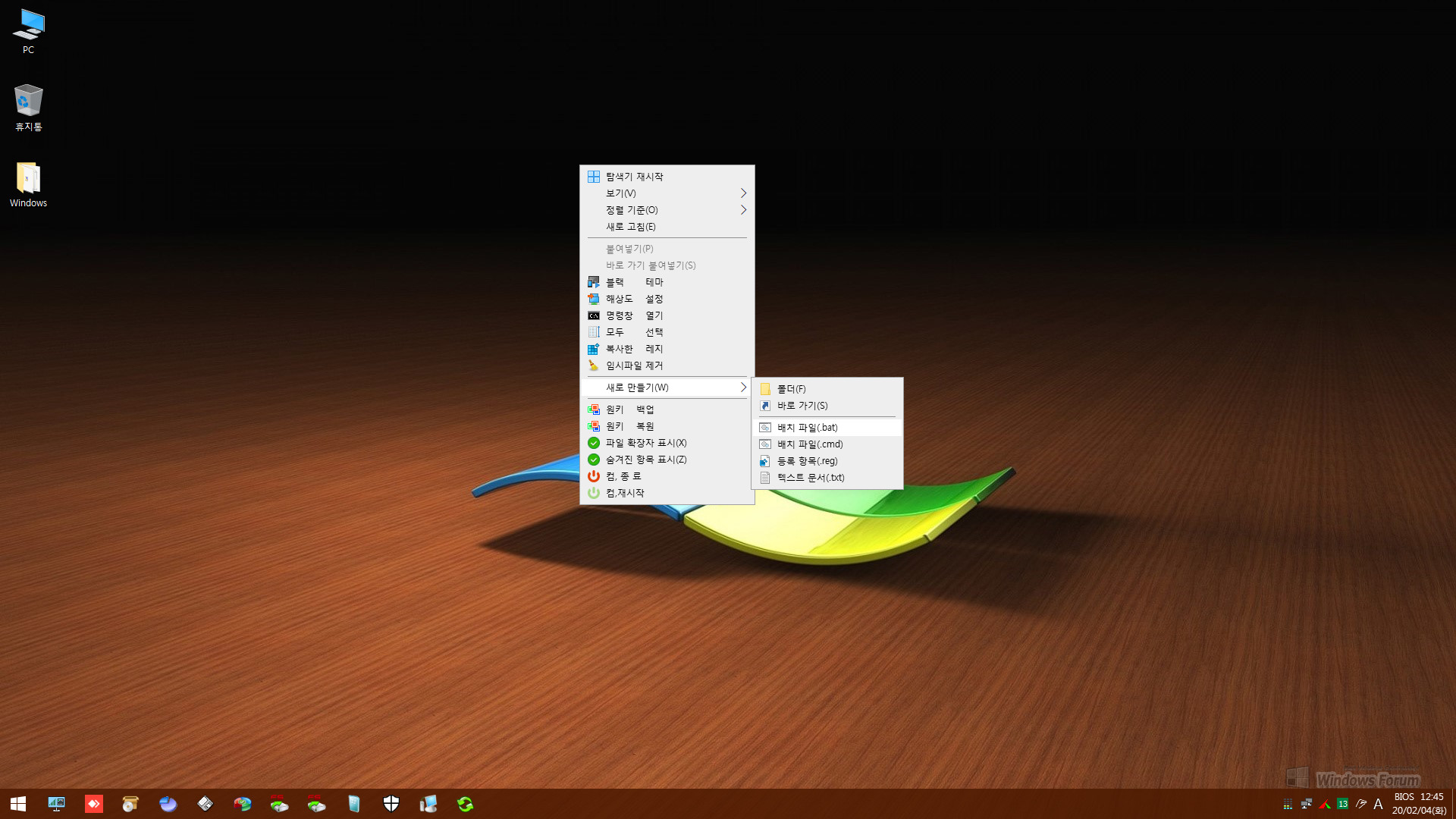The image size is (1456, 819).
Task: Open the box with disc taskbar icon
Action: pos(130,804)
